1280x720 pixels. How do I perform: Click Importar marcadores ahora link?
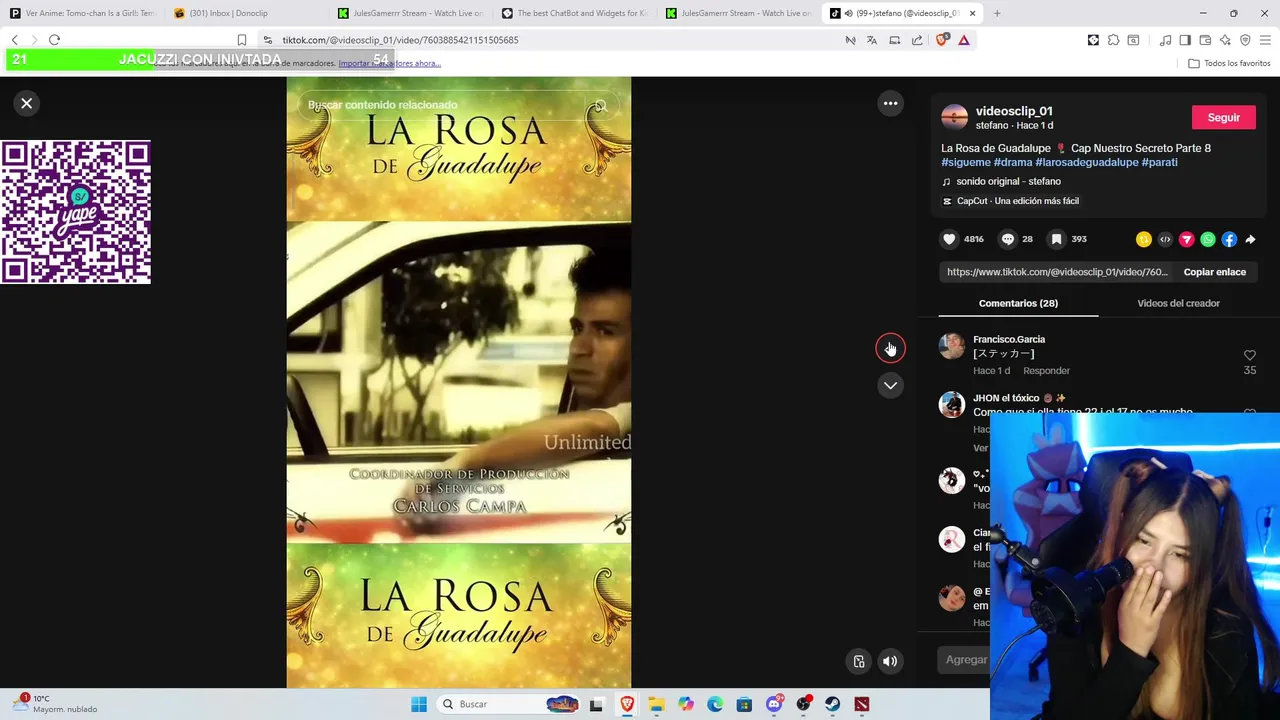point(389,63)
